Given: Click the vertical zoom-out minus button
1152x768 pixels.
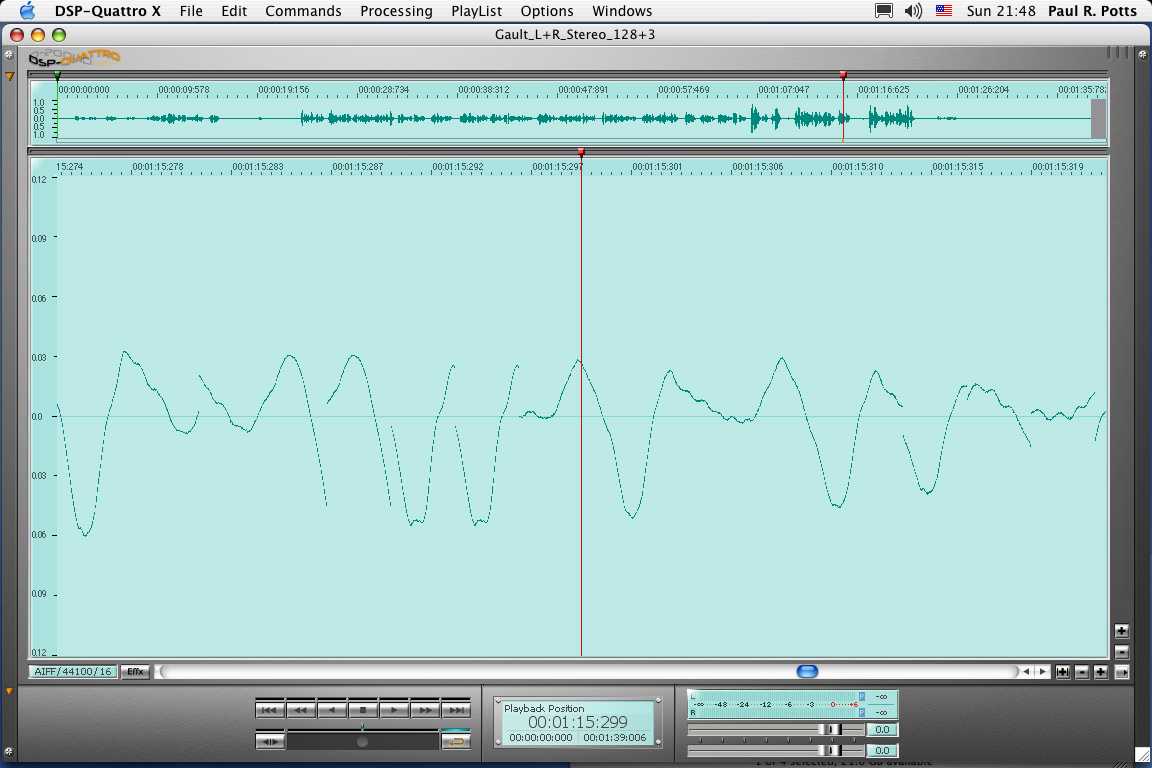Looking at the screenshot, I should (x=1121, y=651).
